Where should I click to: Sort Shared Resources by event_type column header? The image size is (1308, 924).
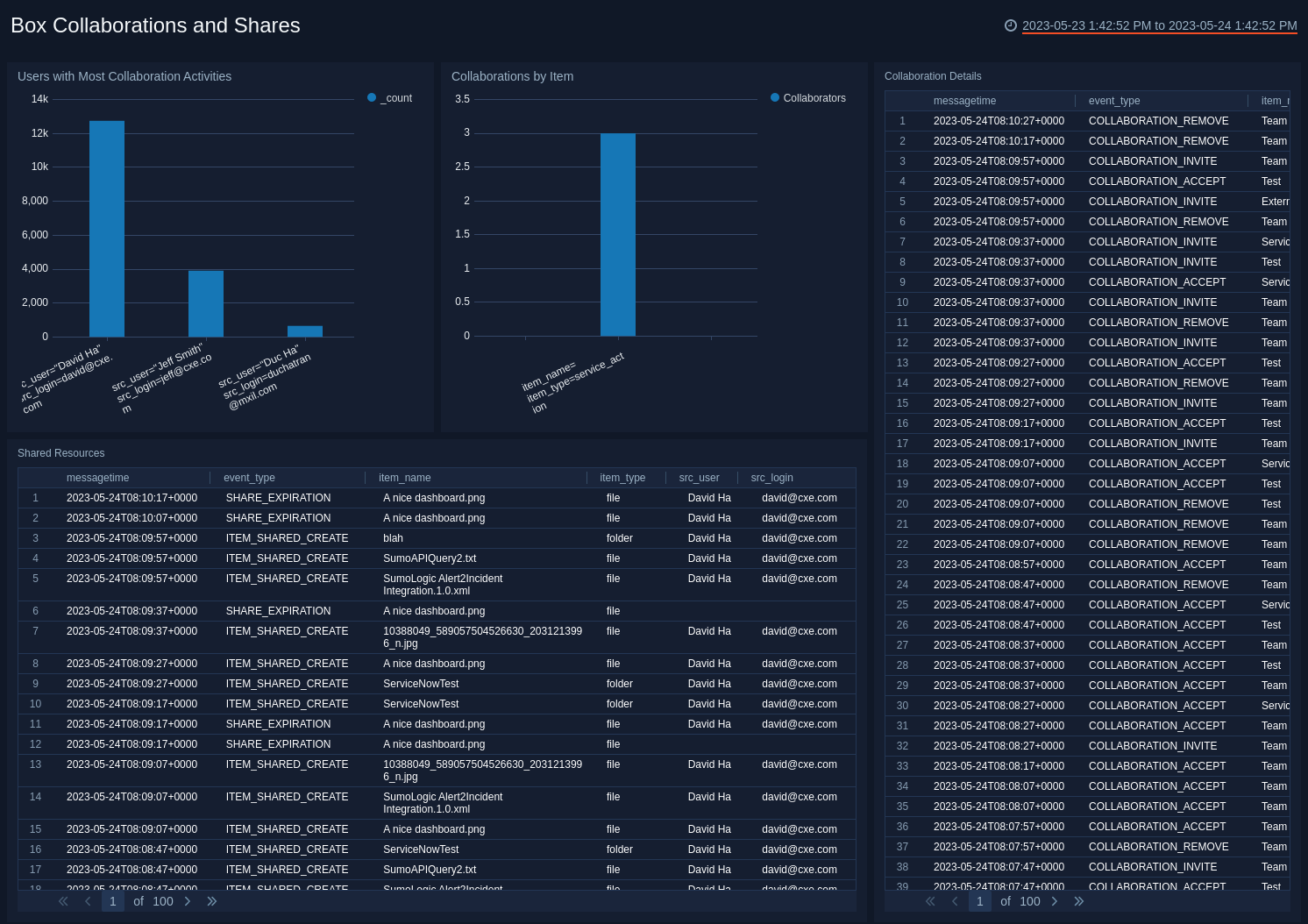[x=249, y=478]
